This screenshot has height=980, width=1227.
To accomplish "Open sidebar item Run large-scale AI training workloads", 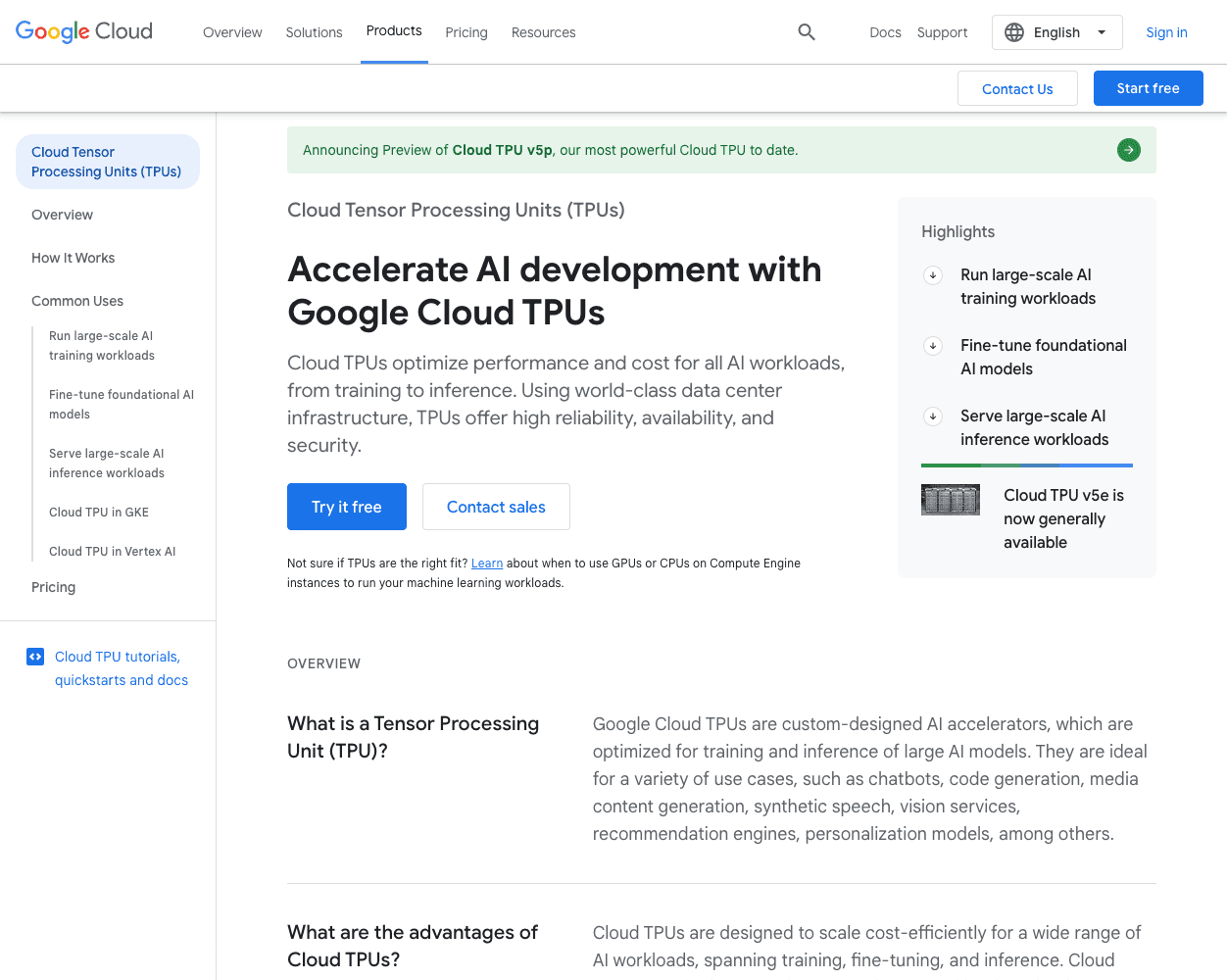I will point(102,346).
